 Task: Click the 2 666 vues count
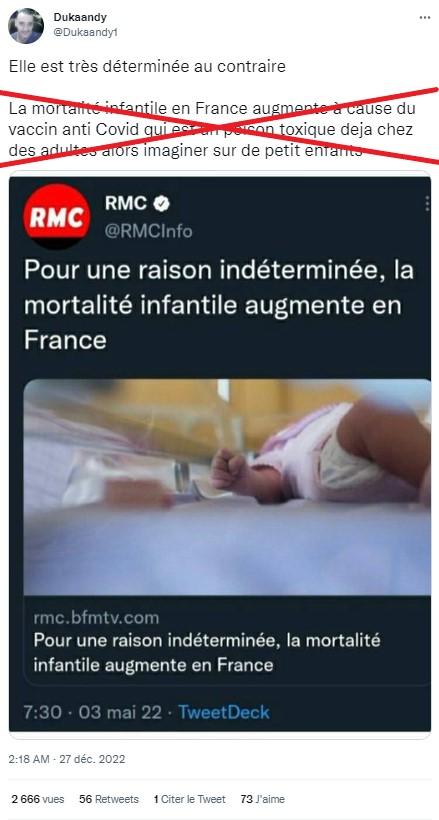[38, 799]
